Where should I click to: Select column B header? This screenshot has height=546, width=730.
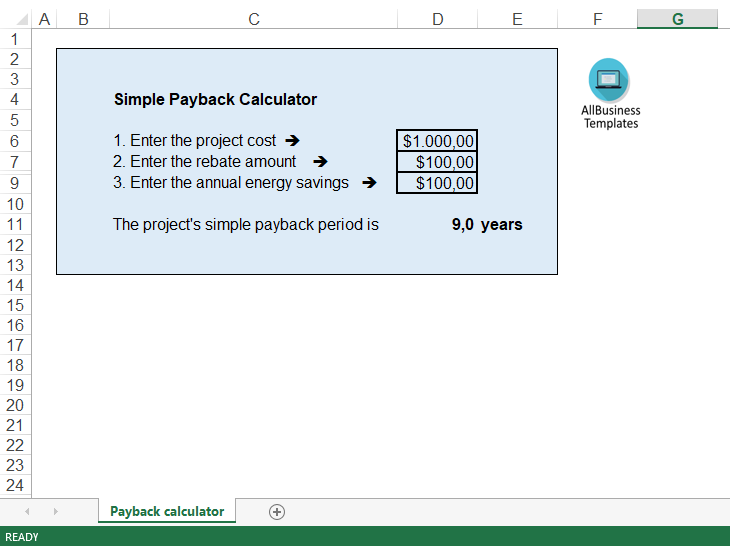tap(83, 19)
